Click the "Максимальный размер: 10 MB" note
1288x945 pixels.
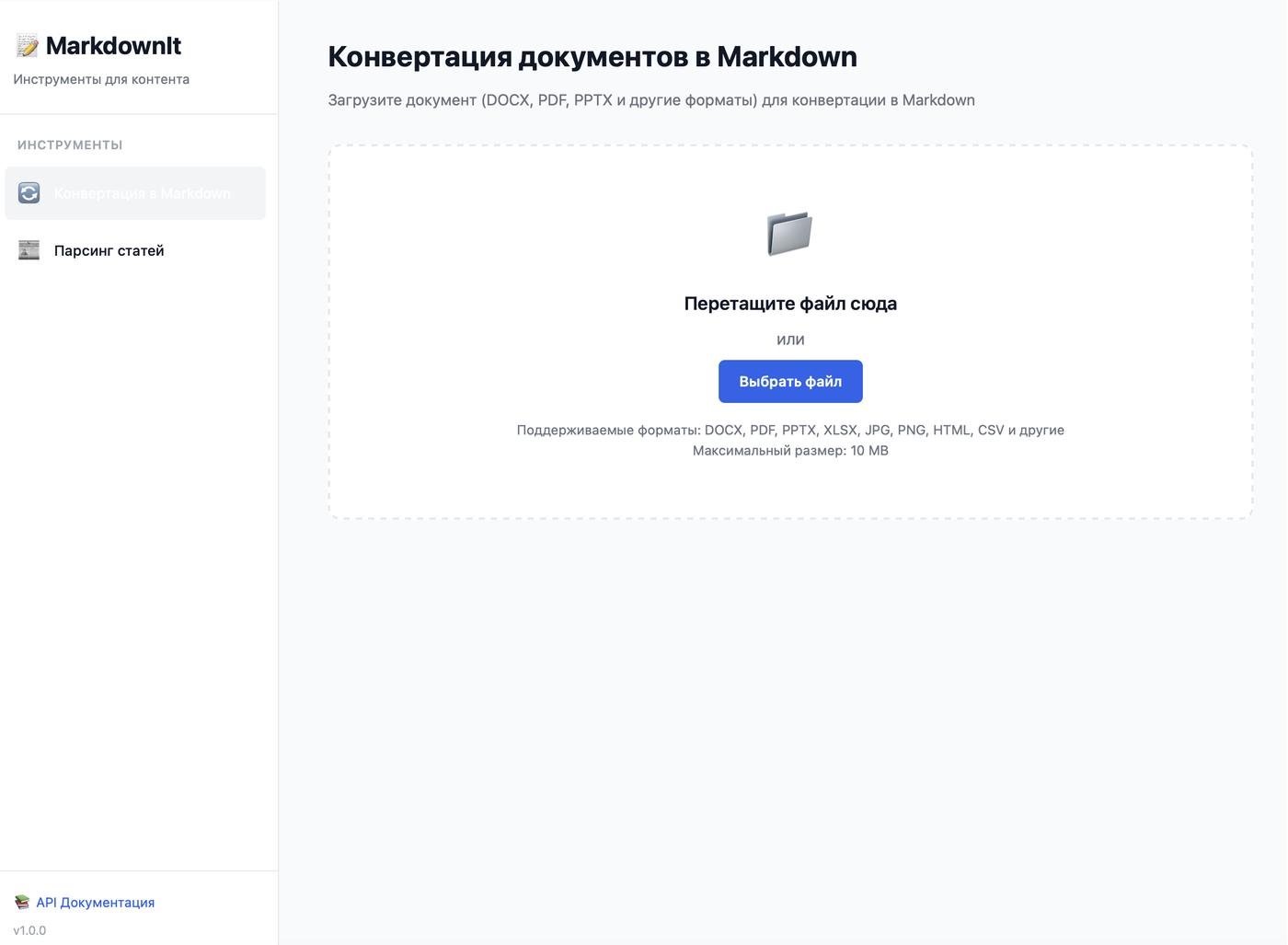coord(790,450)
